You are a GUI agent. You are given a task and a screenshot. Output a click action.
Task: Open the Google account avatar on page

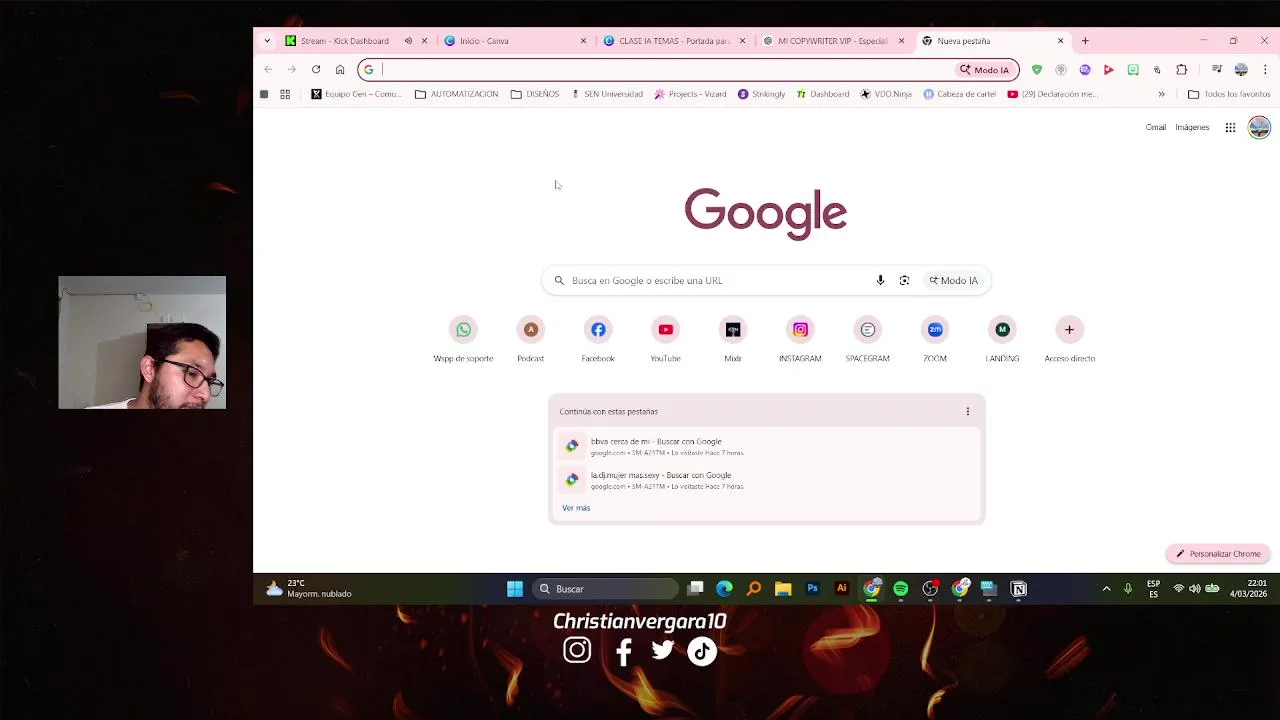point(1259,127)
